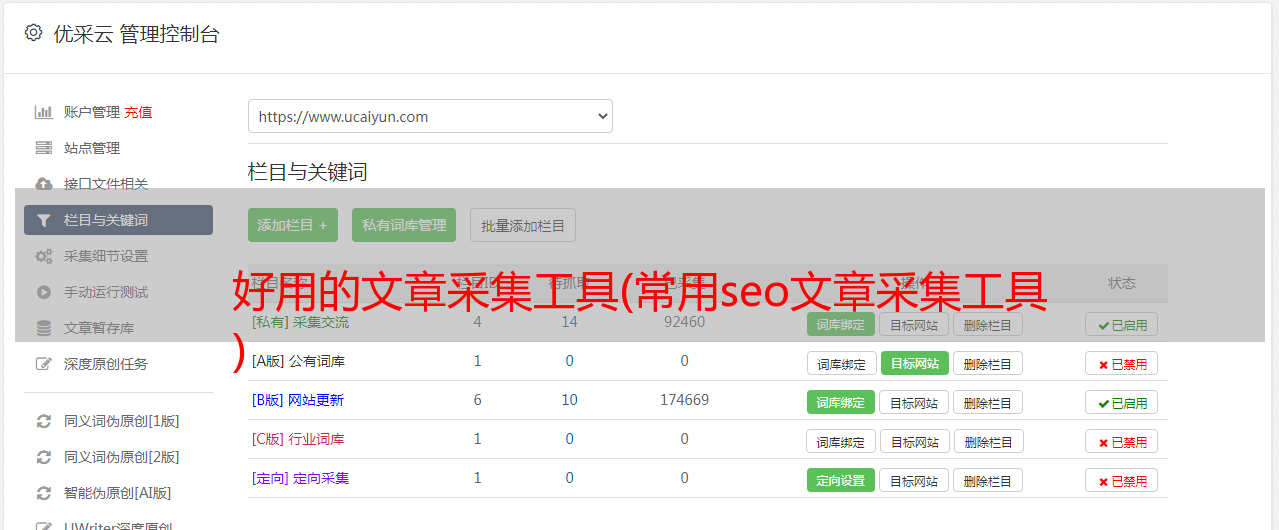
Task: Click 词库绑定 for [私有] 采集交流
Action: [x=841, y=324]
